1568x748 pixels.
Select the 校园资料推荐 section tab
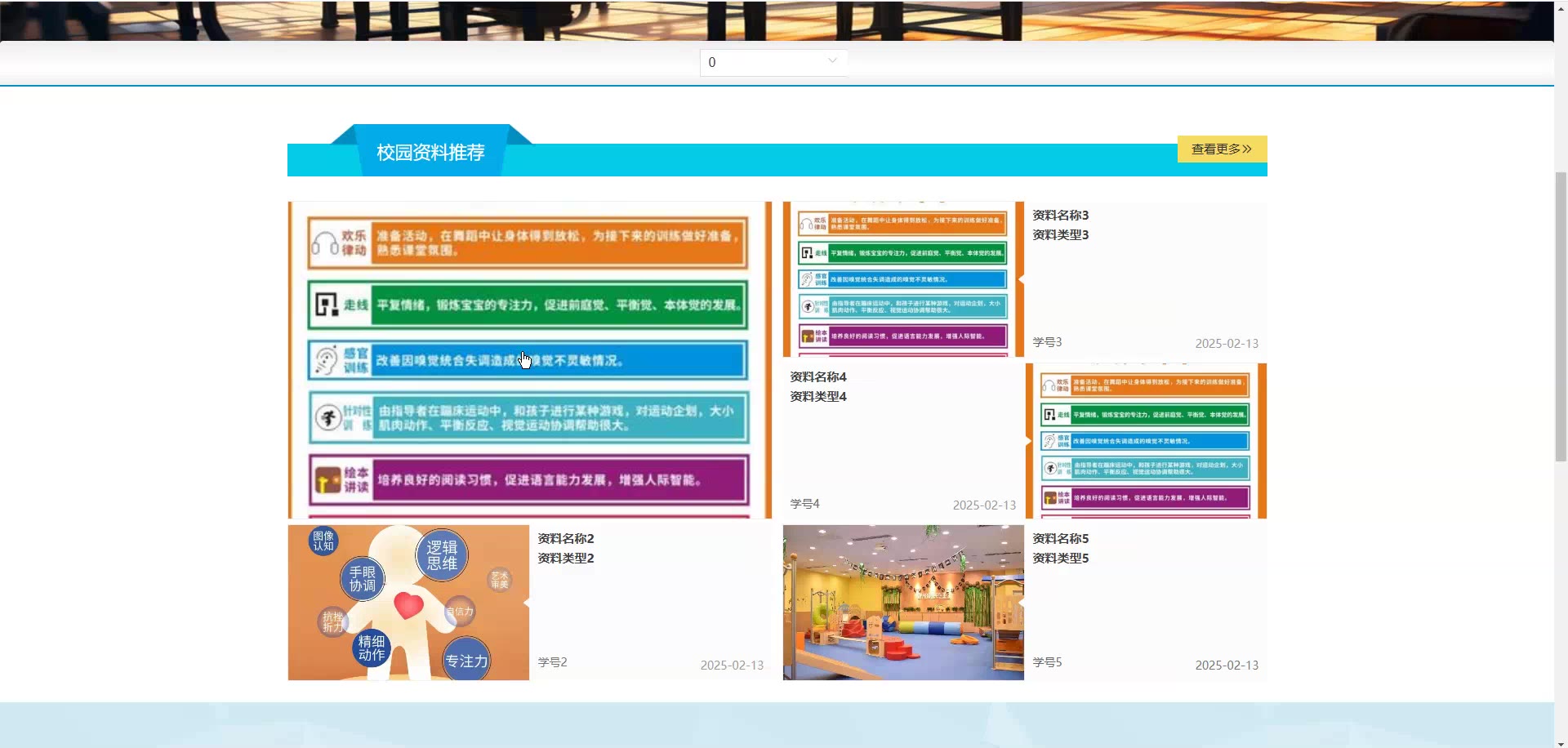430,152
